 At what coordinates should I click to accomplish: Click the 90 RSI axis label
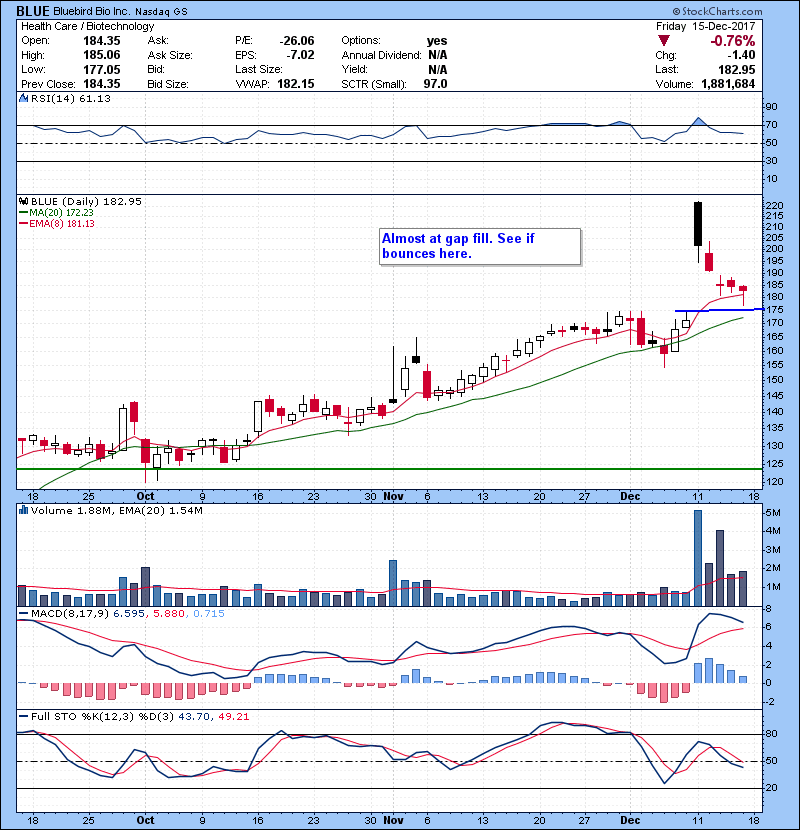(772, 106)
